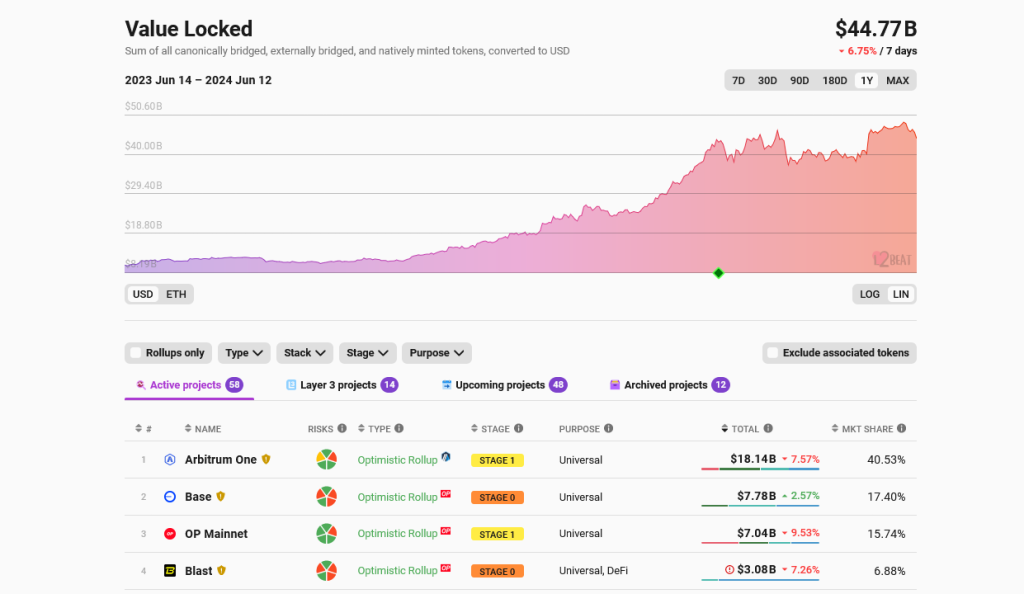This screenshot has width=1024, height=594.
Task: Expand the Stack filter dropdown
Action: click(305, 353)
